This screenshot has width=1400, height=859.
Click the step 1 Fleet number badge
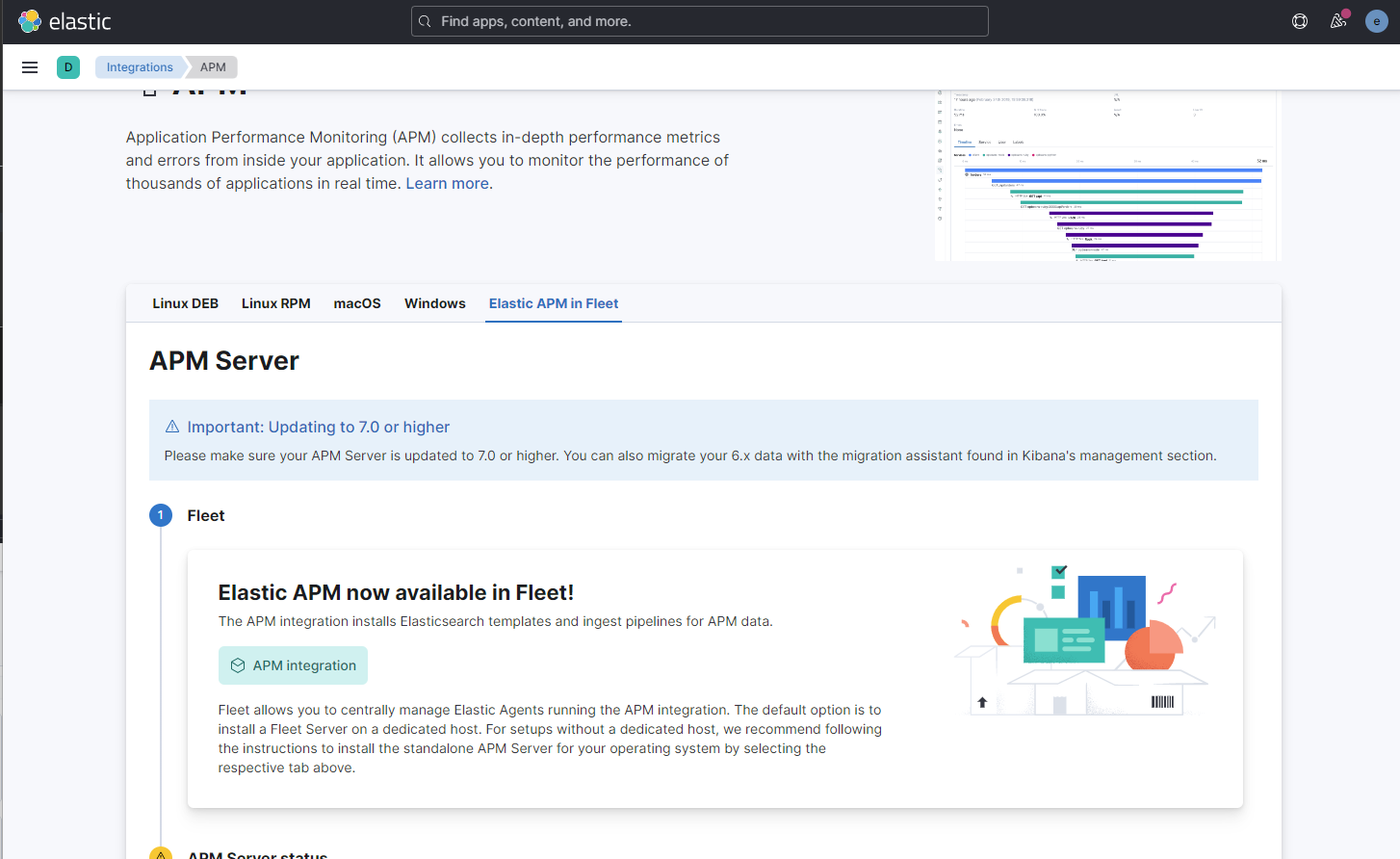pyautogui.click(x=161, y=515)
